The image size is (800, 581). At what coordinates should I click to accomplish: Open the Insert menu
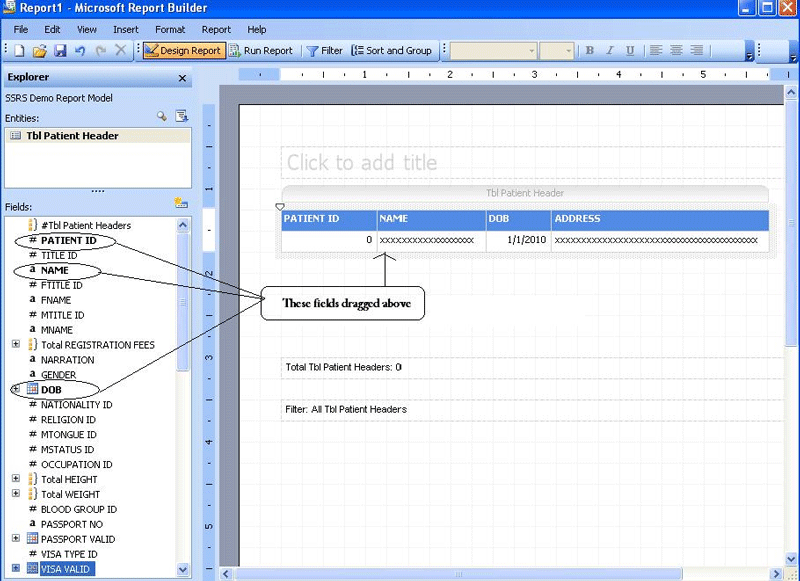tap(126, 30)
